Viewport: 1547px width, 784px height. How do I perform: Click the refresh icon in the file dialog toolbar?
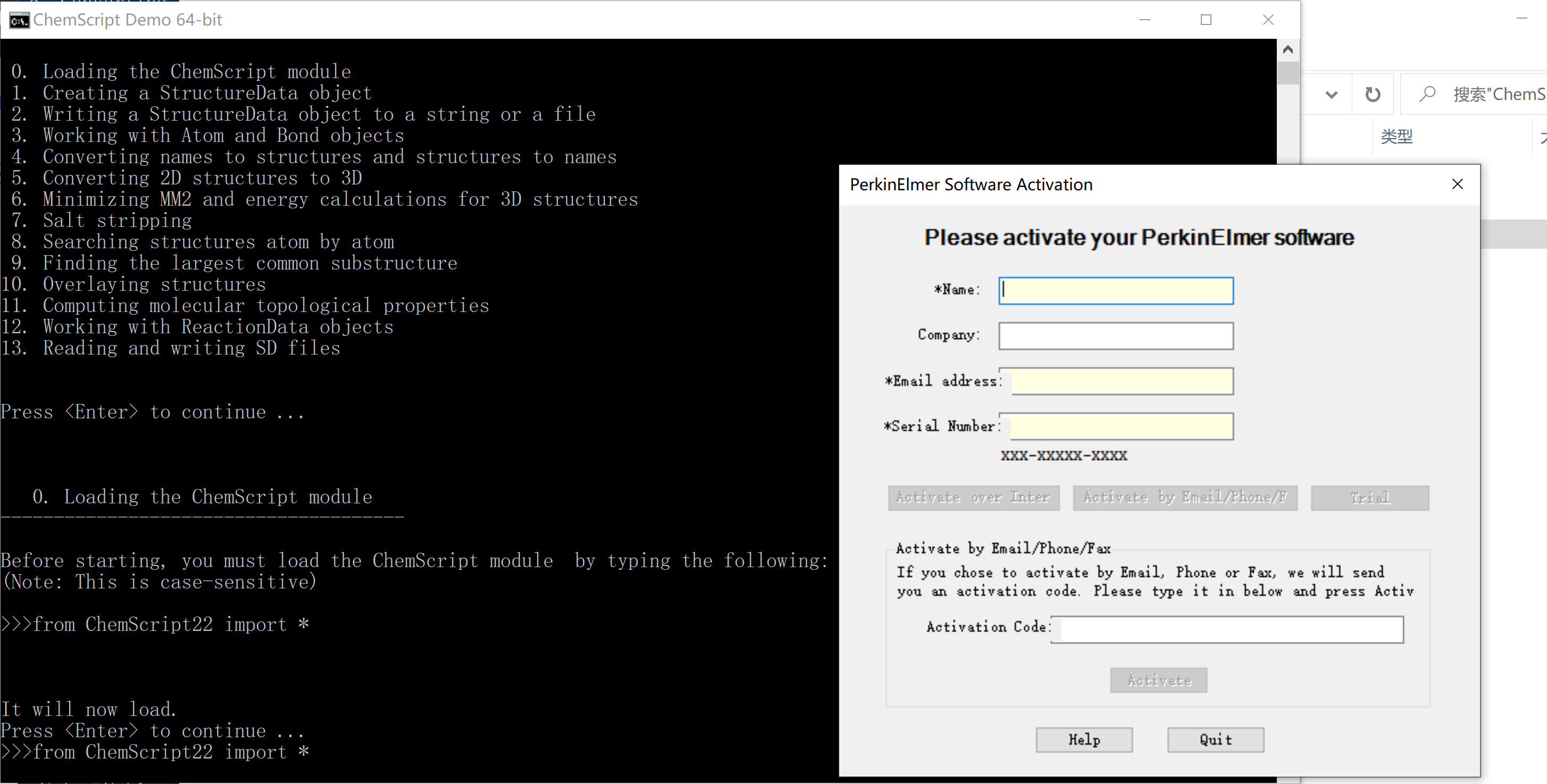tap(1374, 94)
